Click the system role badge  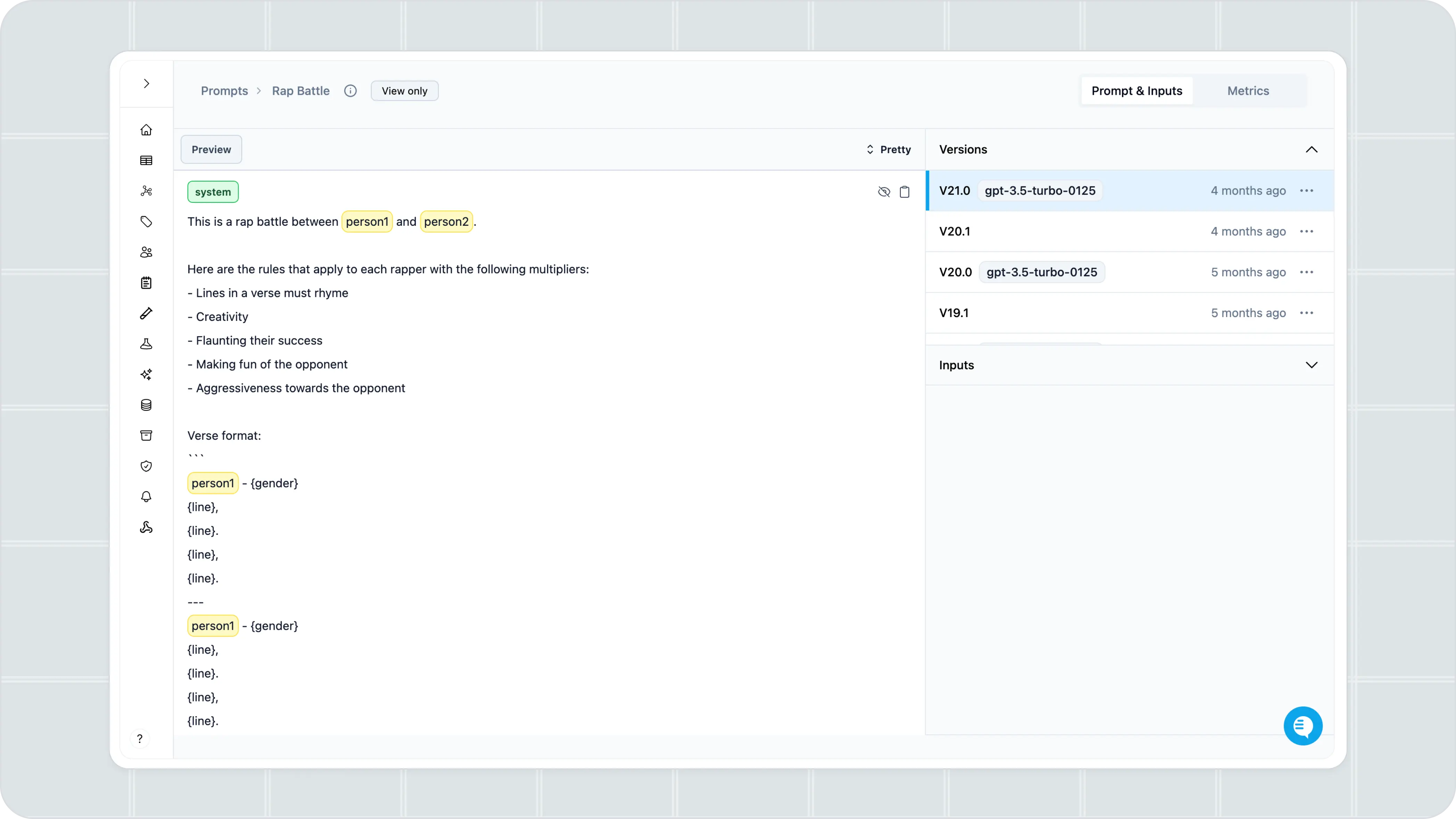click(x=213, y=192)
